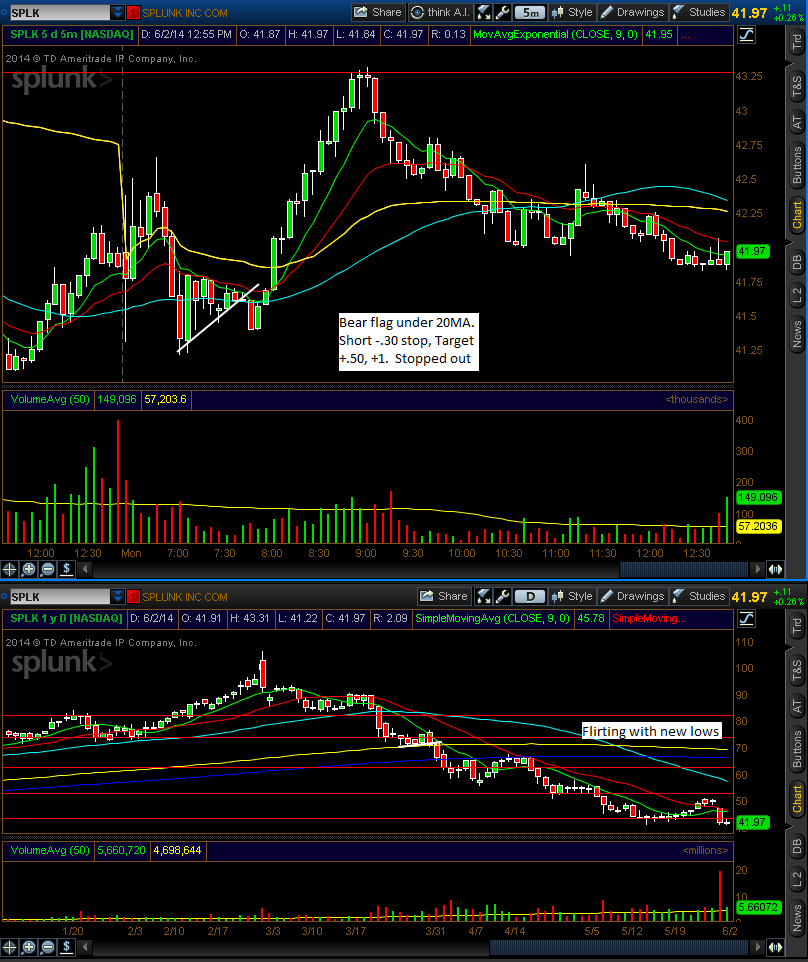The height and width of the screenshot is (962, 808).
Task: Select the Chart sidebar tab on lower chart
Action: pyautogui.click(x=796, y=799)
